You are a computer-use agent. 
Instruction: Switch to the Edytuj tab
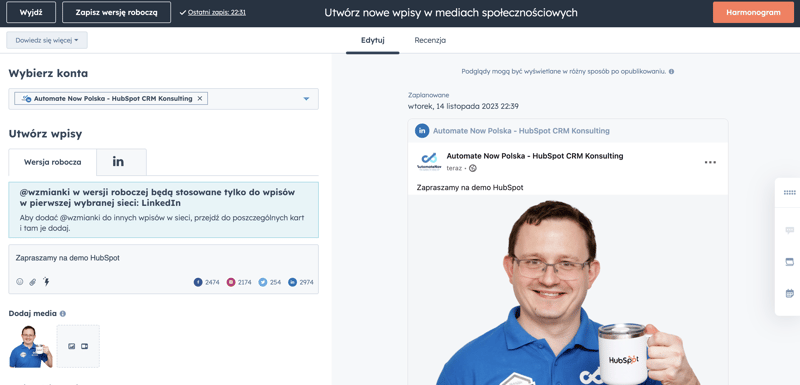click(x=372, y=40)
